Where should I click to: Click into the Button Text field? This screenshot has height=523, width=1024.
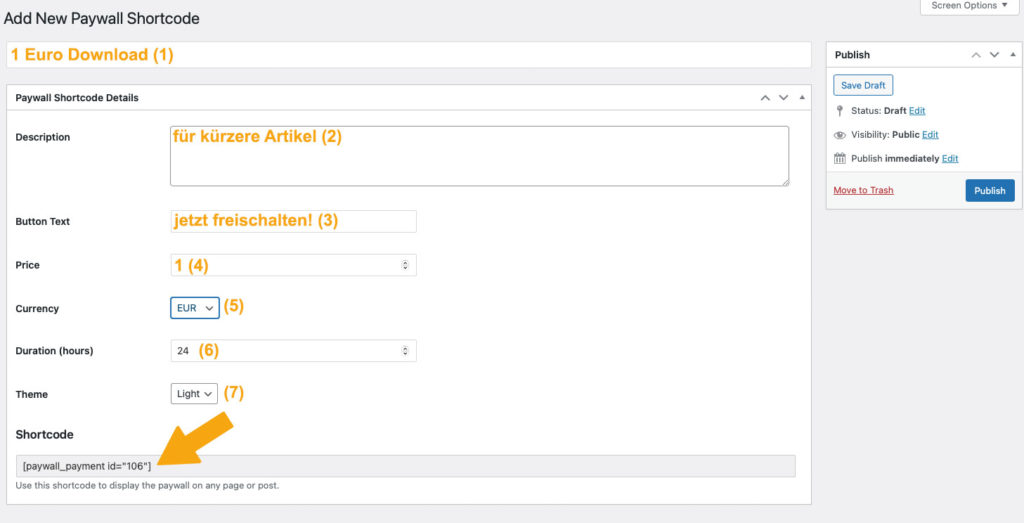coord(293,221)
